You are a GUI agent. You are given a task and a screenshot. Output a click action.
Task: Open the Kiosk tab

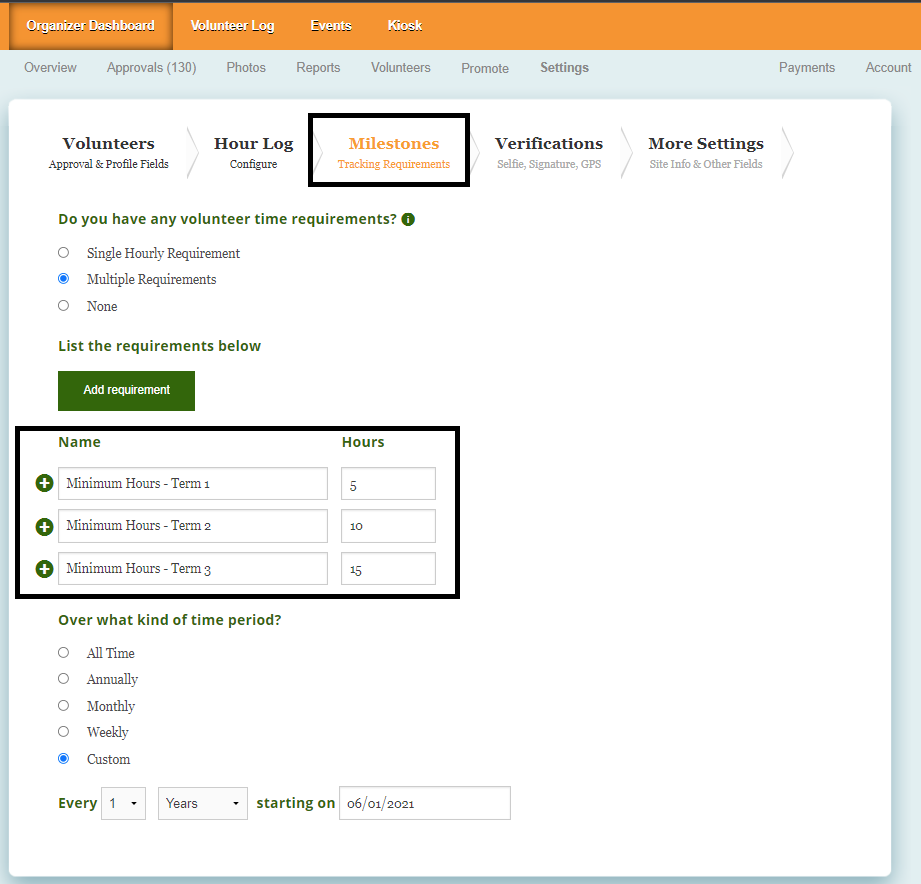point(405,26)
